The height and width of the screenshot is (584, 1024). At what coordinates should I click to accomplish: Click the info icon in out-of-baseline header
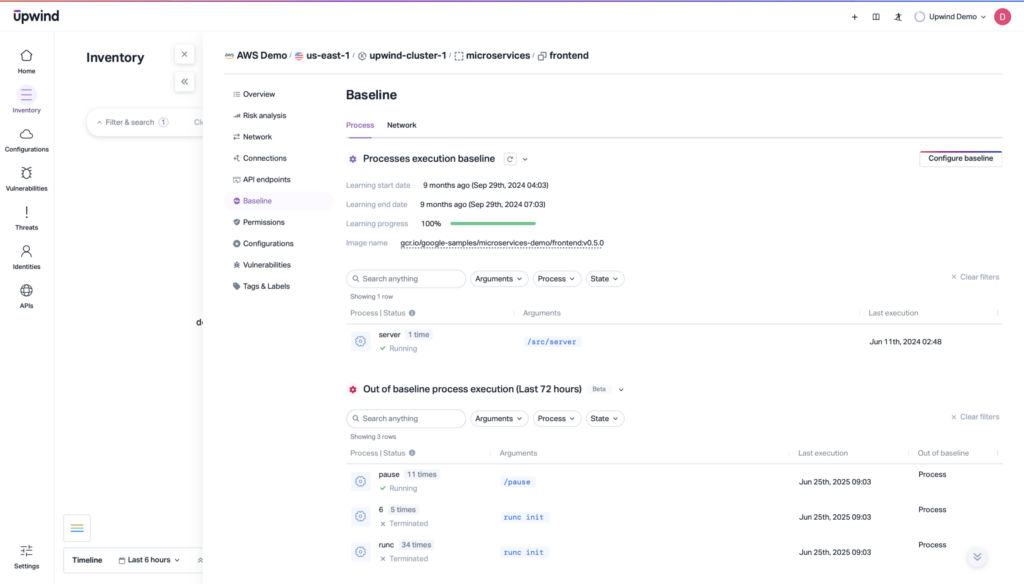pyautogui.click(x=412, y=453)
